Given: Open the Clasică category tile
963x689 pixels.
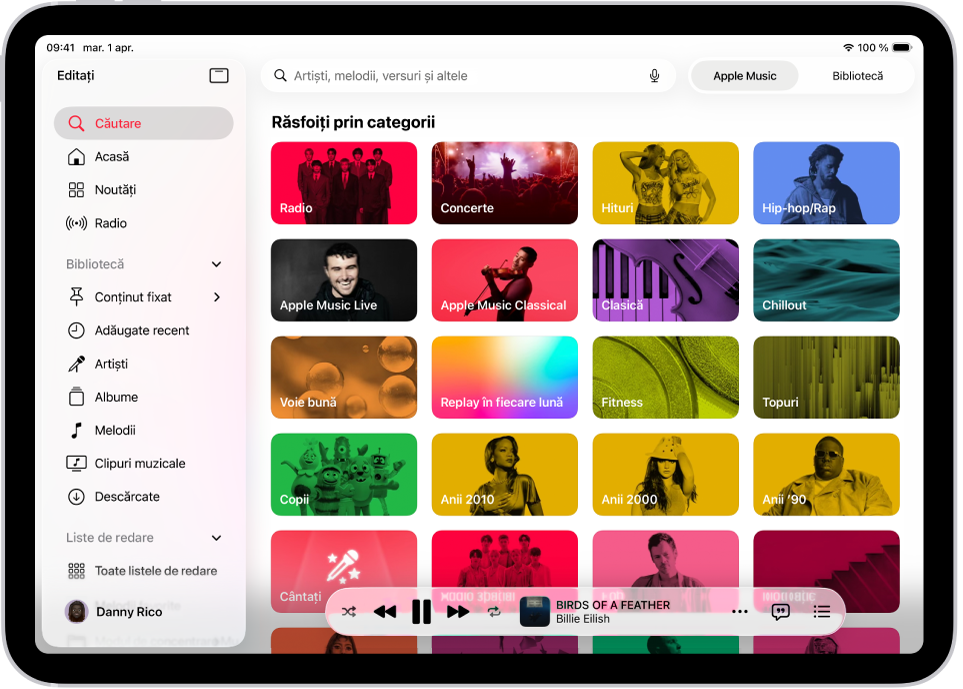Looking at the screenshot, I should coord(666,280).
